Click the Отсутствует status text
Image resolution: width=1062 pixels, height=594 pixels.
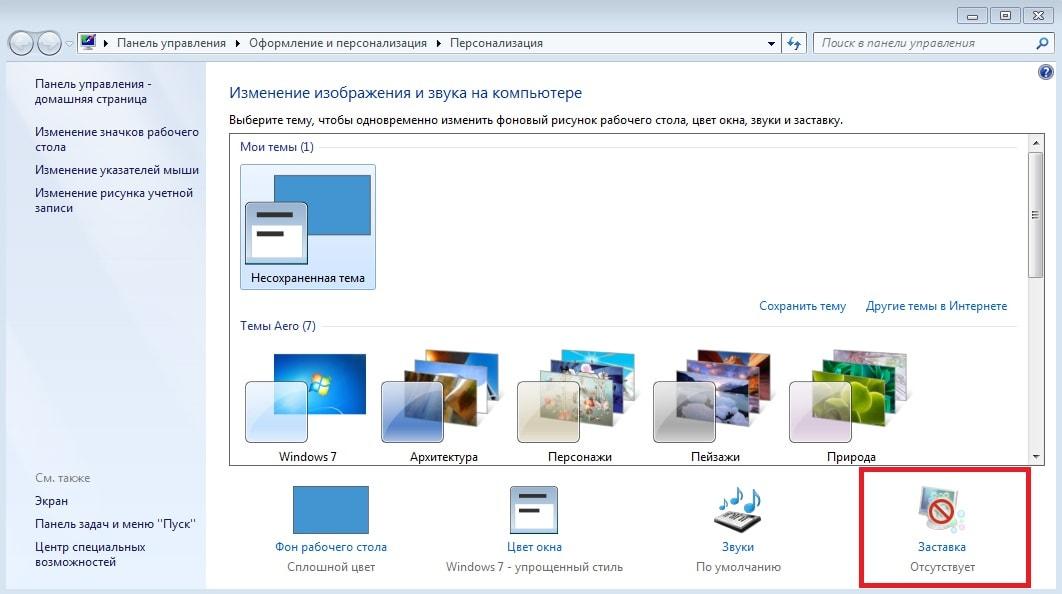[942, 567]
